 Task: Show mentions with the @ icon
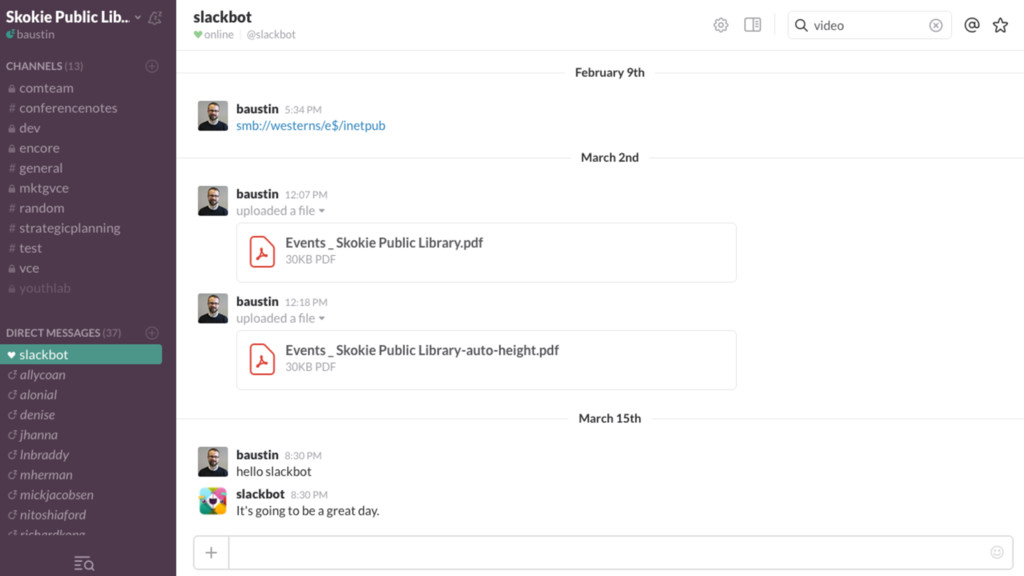point(972,25)
